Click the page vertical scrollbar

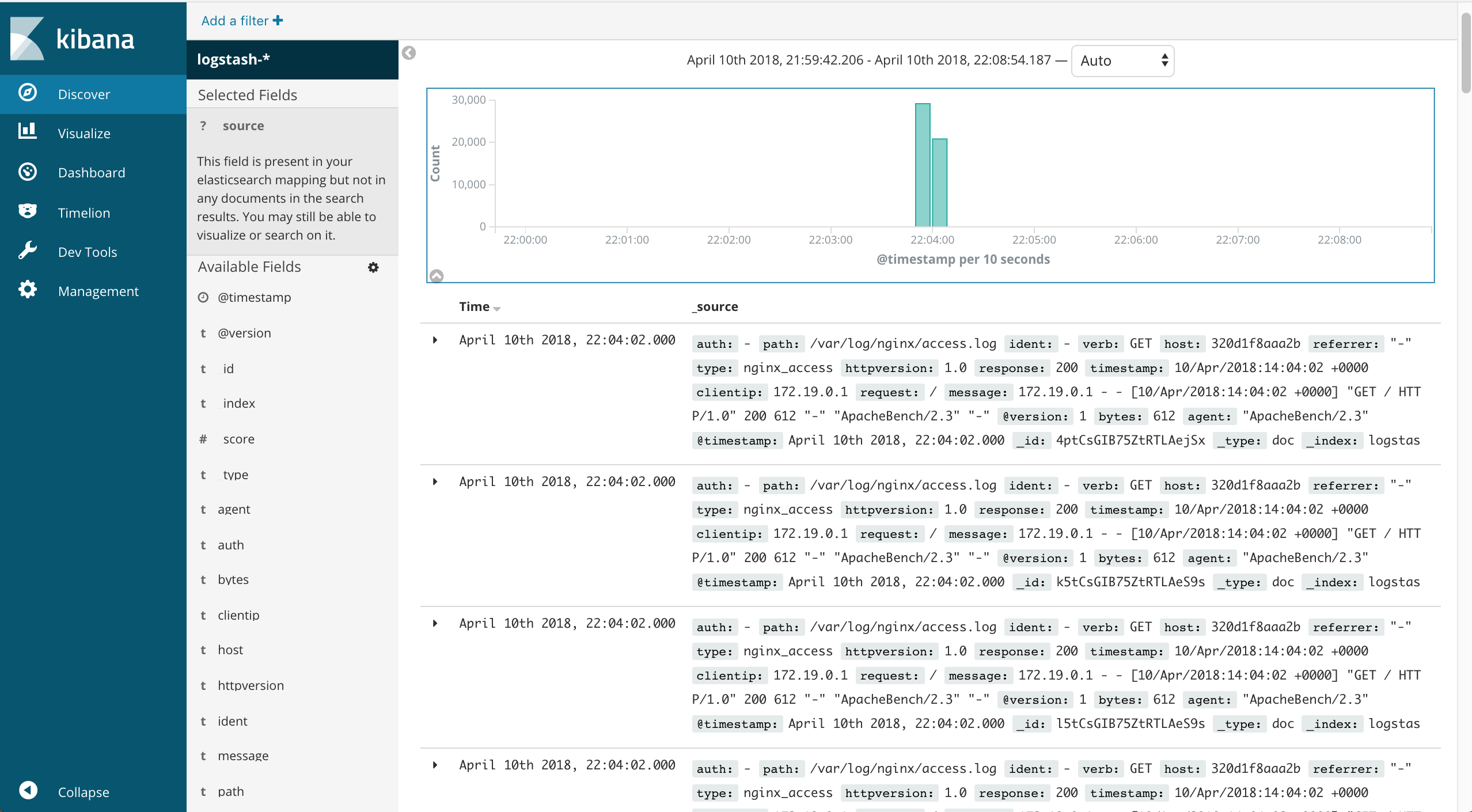click(x=1465, y=52)
